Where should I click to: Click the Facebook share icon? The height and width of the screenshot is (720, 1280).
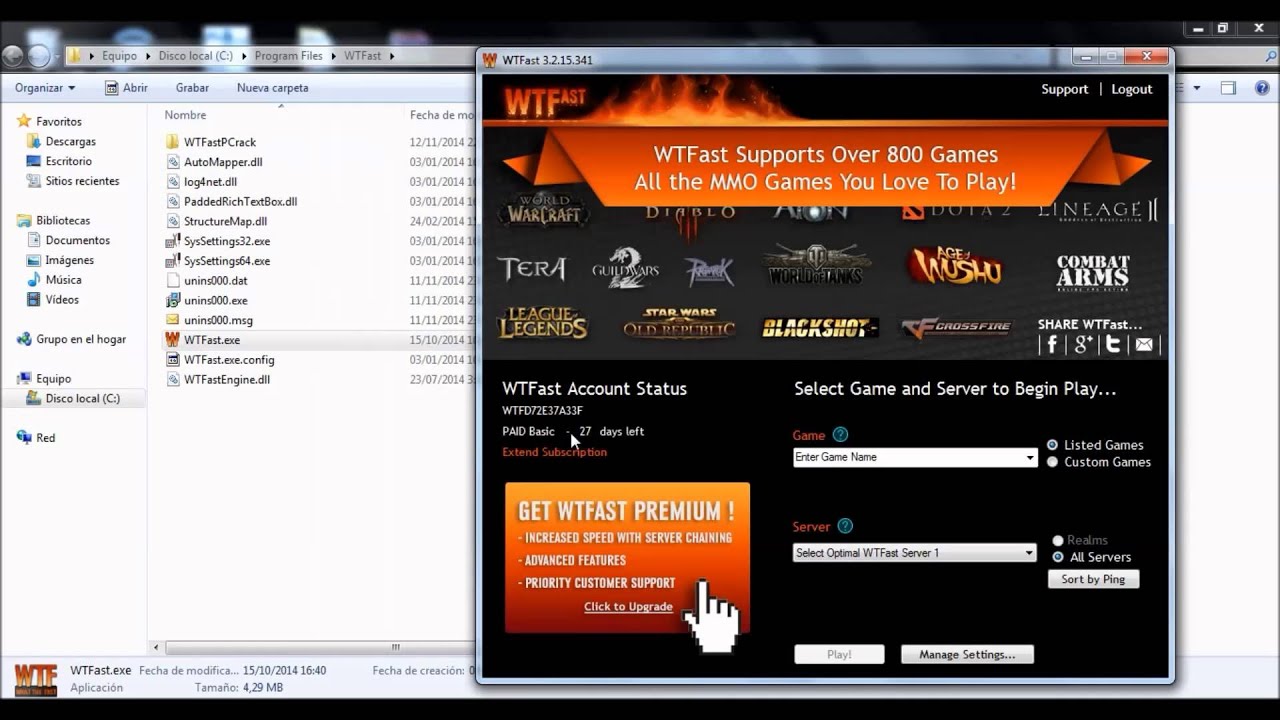pos(1052,345)
